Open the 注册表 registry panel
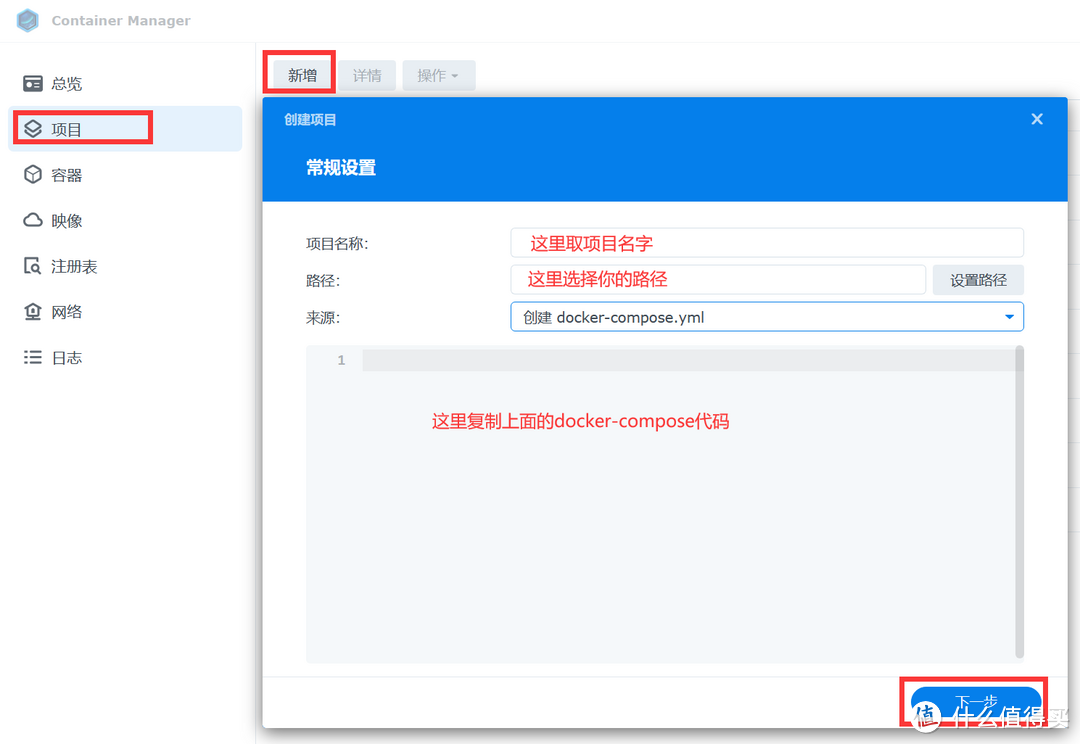This screenshot has height=744, width=1080. [x=72, y=265]
